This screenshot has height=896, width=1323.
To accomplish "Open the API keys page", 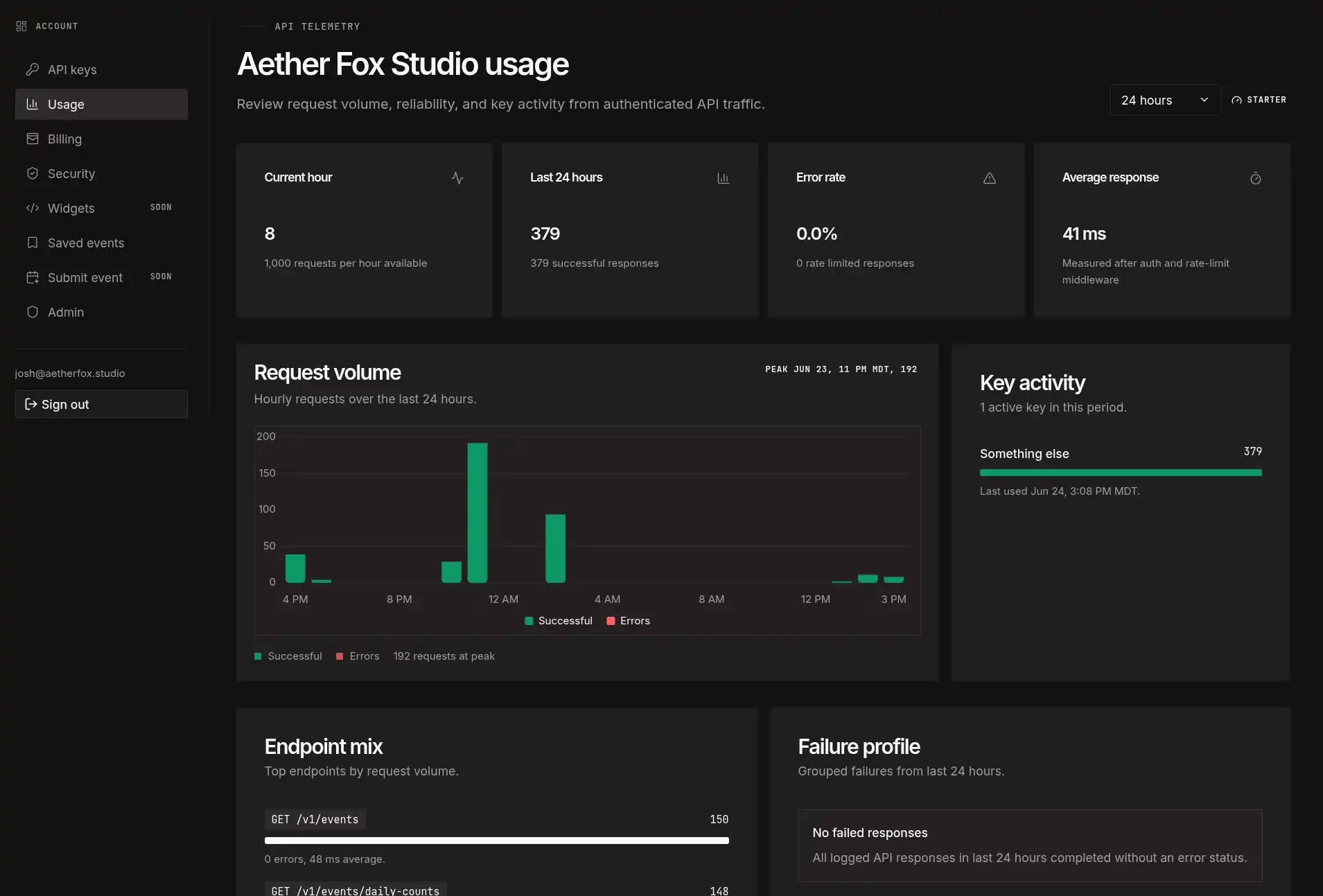I will (101, 69).
